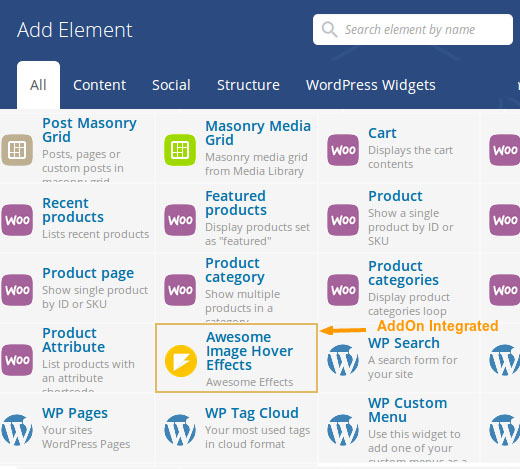Pick the Product categories title
The height and width of the screenshot is (469, 520).
click(403, 273)
